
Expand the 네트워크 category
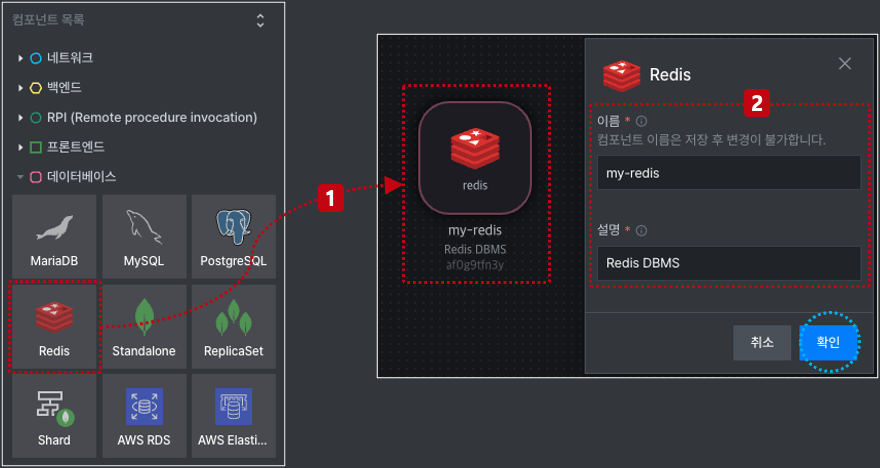(x=20, y=58)
